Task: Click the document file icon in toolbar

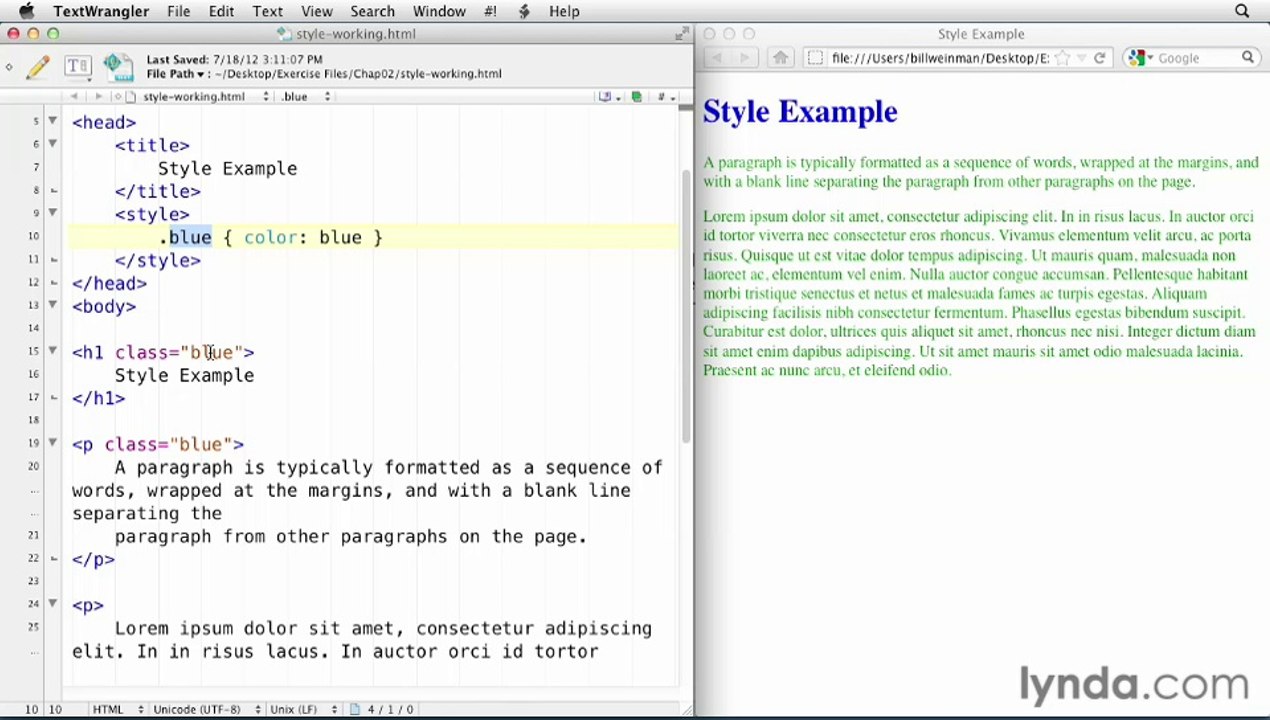Action: point(117,66)
